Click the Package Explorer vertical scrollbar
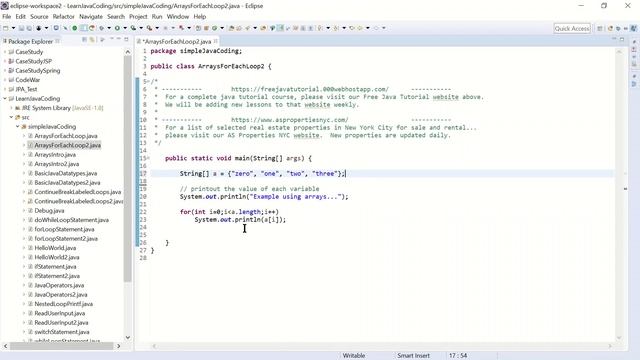Viewport: 640px width, 360px height. [x=128, y=169]
